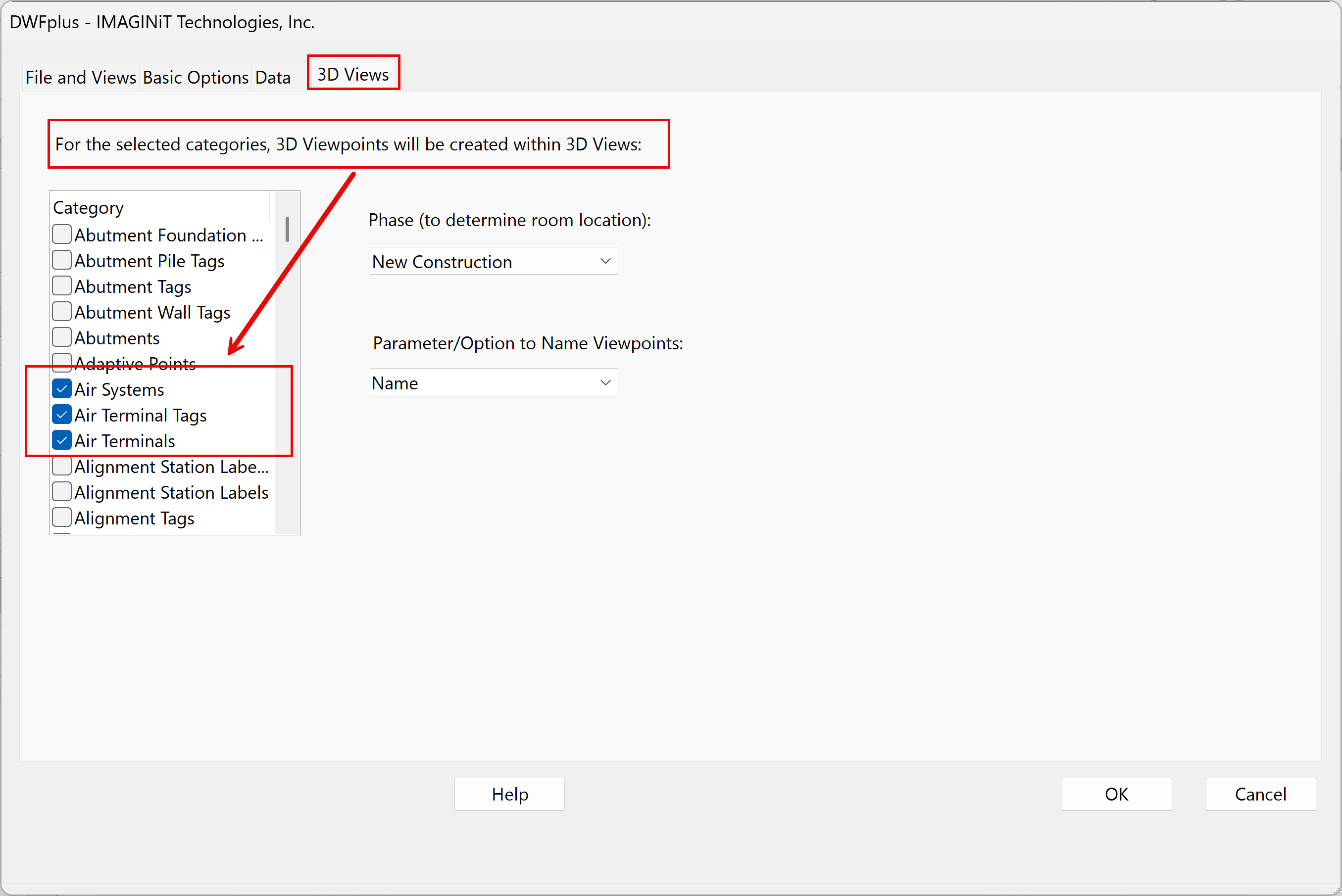Click the 'For the selected categories' description text
The image size is (1342, 896).
point(348,144)
